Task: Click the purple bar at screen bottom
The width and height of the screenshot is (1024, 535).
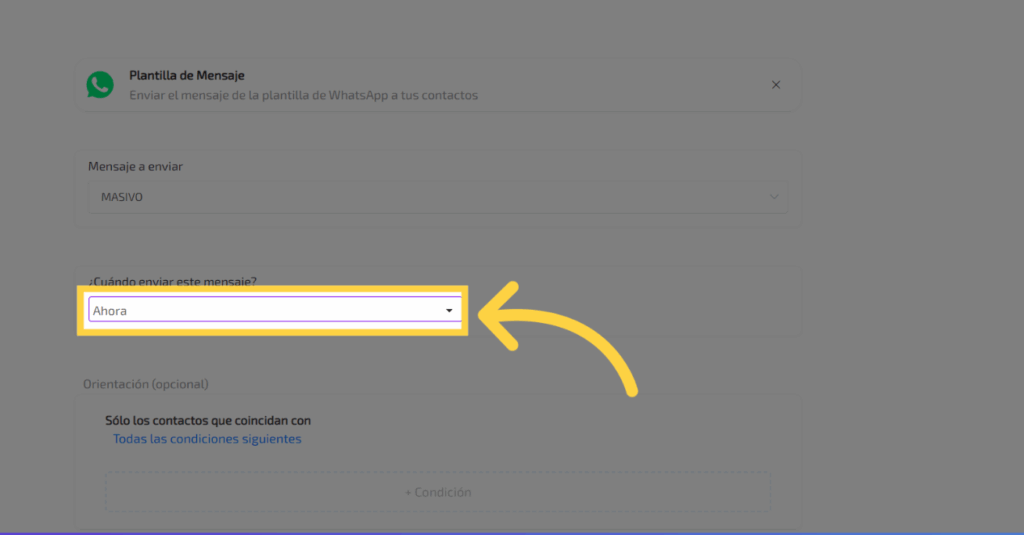Action: coord(512,533)
